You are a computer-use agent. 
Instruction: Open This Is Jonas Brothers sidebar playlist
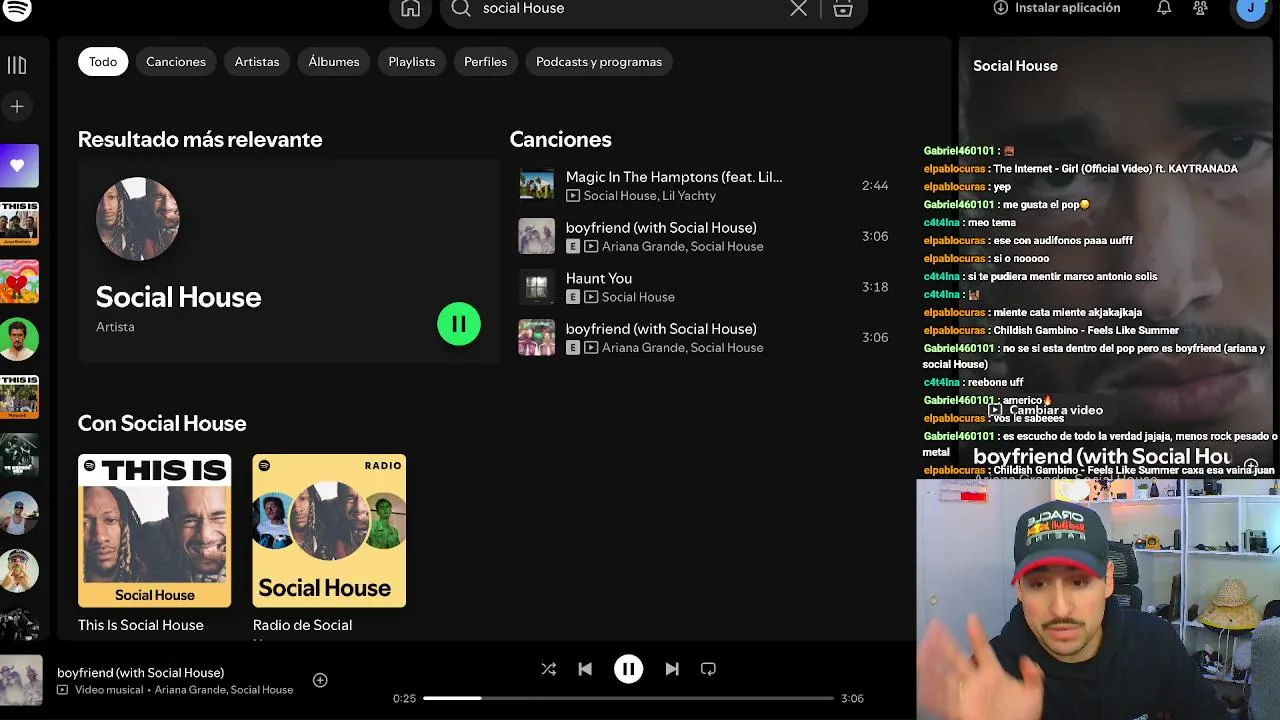point(19,224)
